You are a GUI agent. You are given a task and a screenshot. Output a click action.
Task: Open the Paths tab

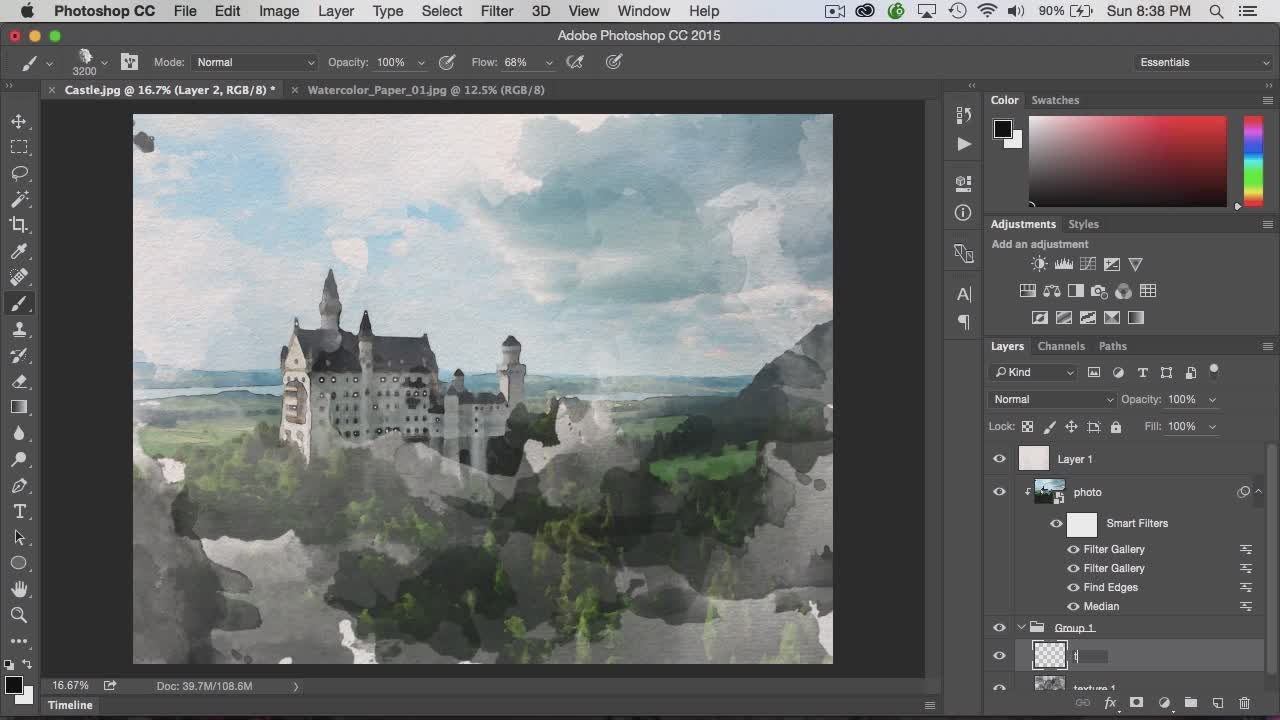1113,346
